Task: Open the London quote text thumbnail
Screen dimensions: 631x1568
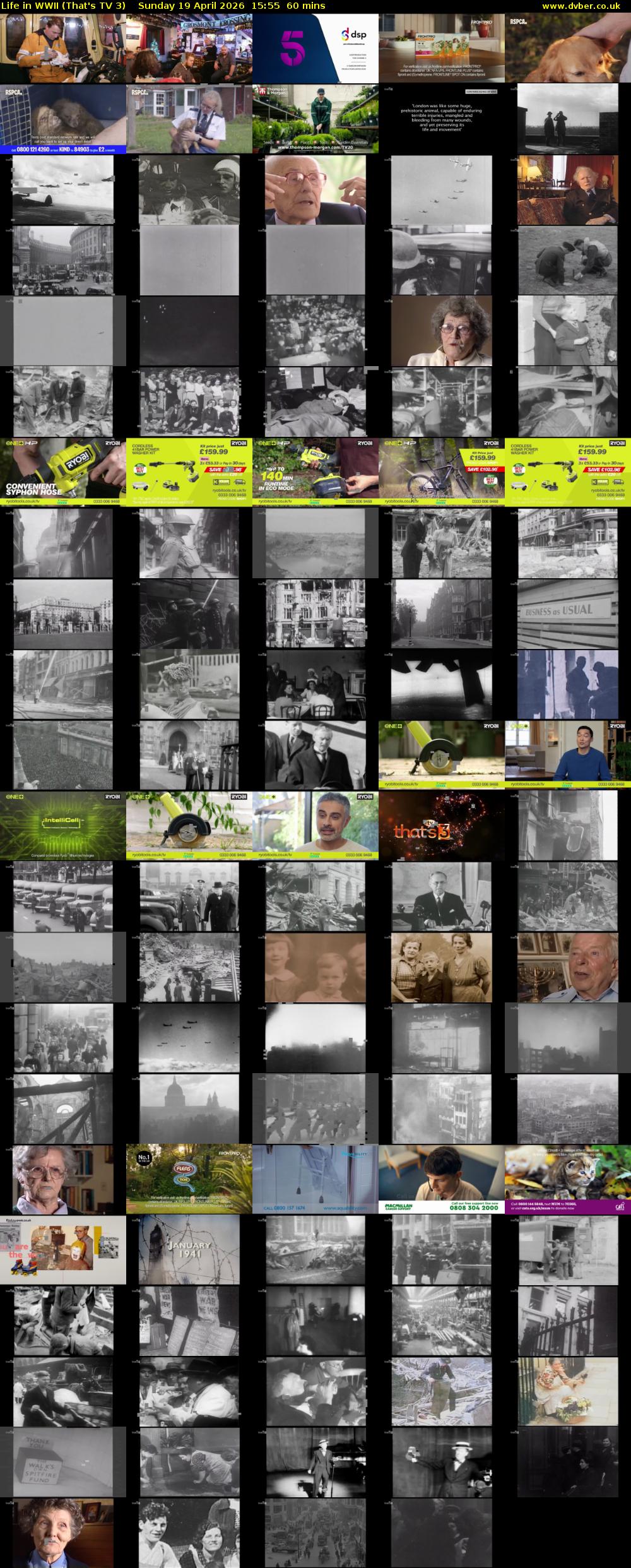Action: [x=442, y=119]
